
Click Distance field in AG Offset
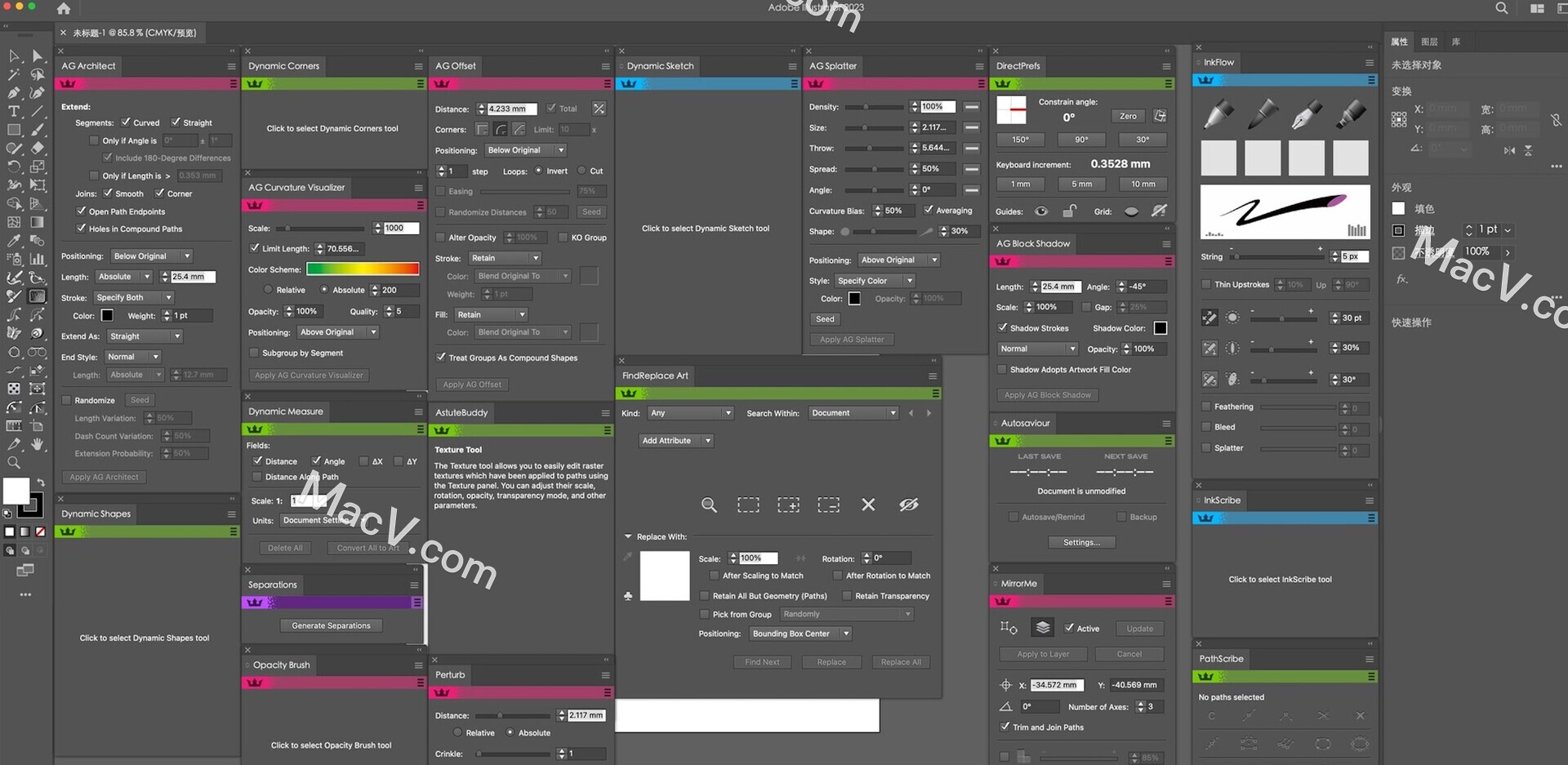512,109
